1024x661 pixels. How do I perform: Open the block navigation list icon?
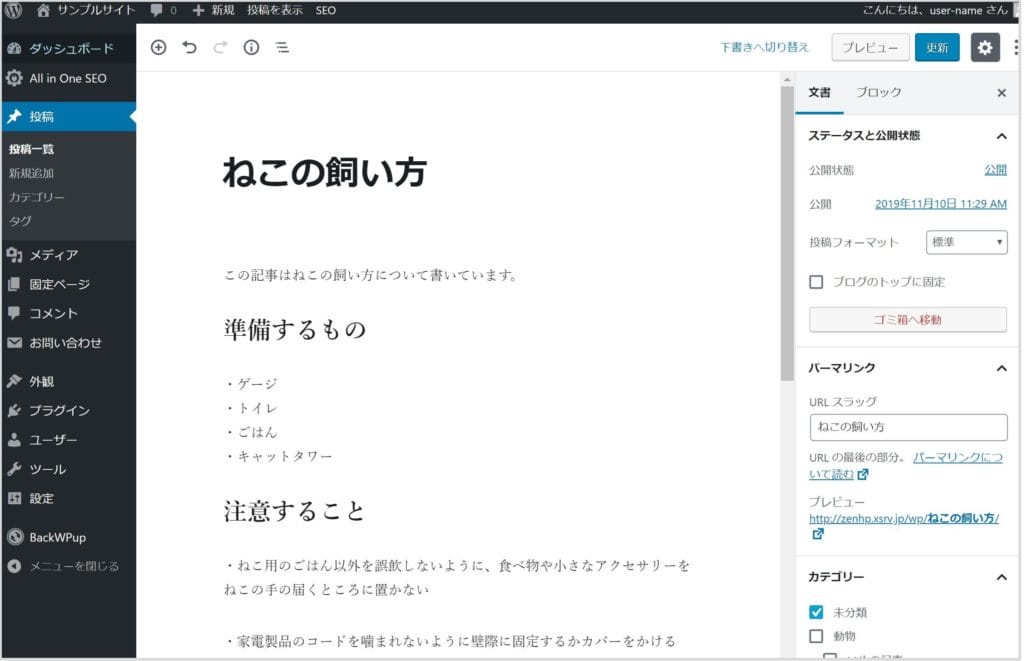282,47
